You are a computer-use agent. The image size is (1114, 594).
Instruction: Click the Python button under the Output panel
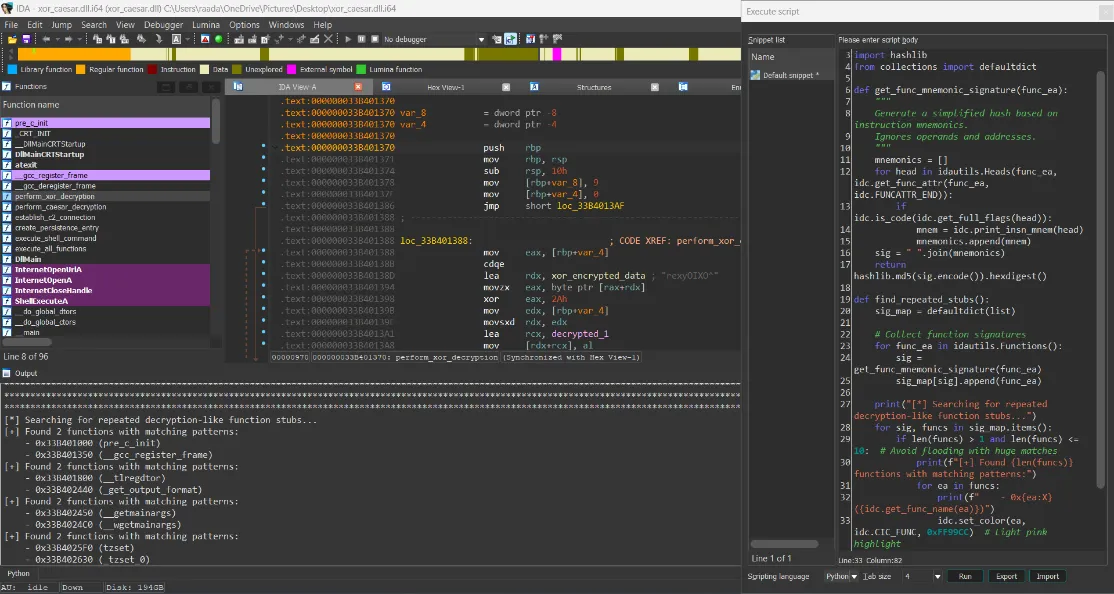18,573
